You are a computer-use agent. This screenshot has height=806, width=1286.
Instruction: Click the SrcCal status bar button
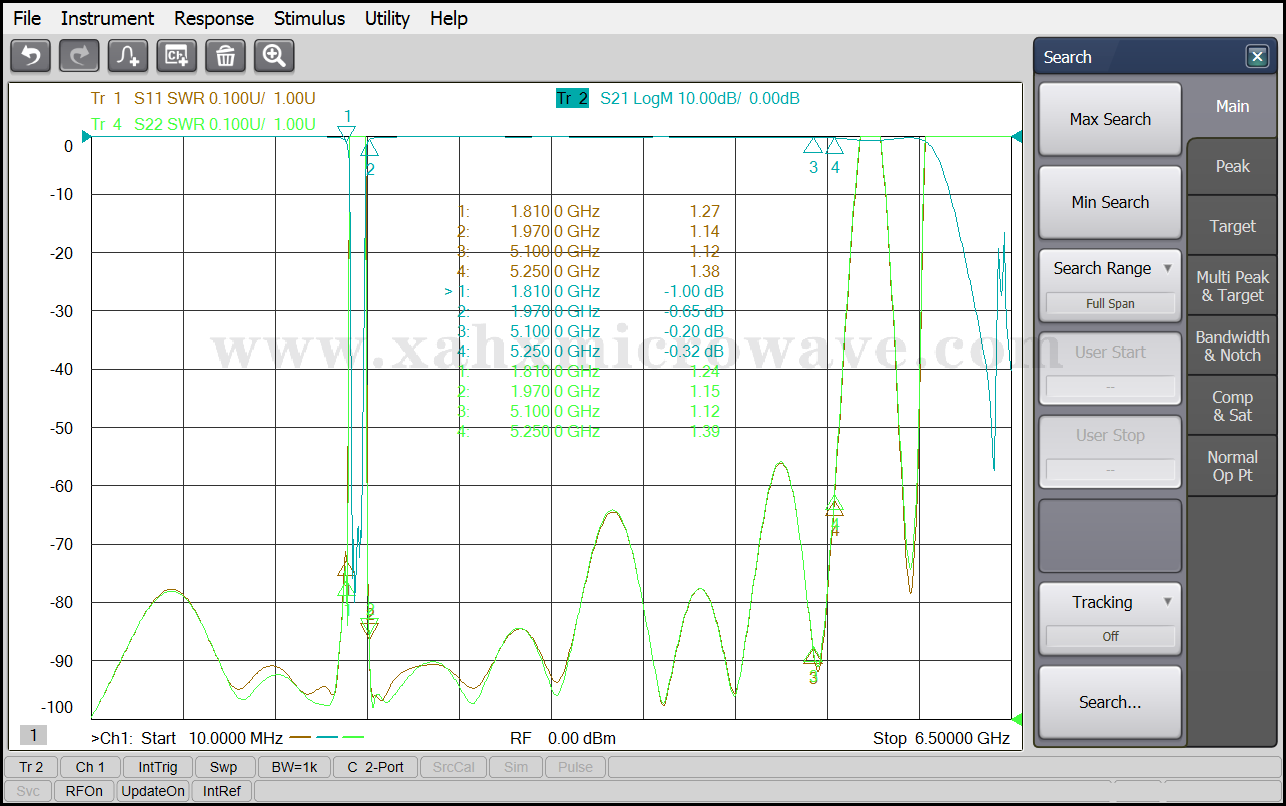[454, 767]
